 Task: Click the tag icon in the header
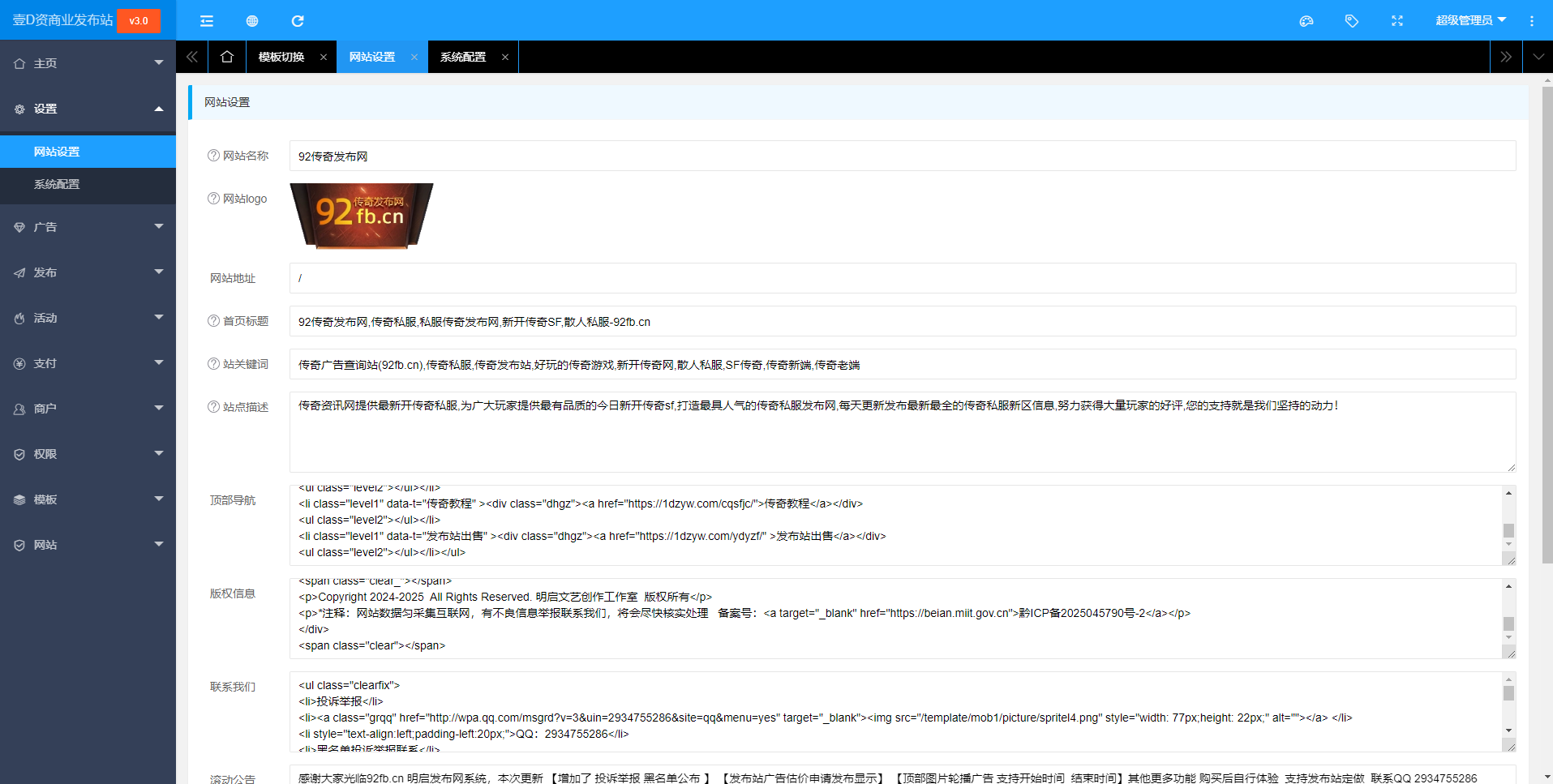click(x=1351, y=20)
